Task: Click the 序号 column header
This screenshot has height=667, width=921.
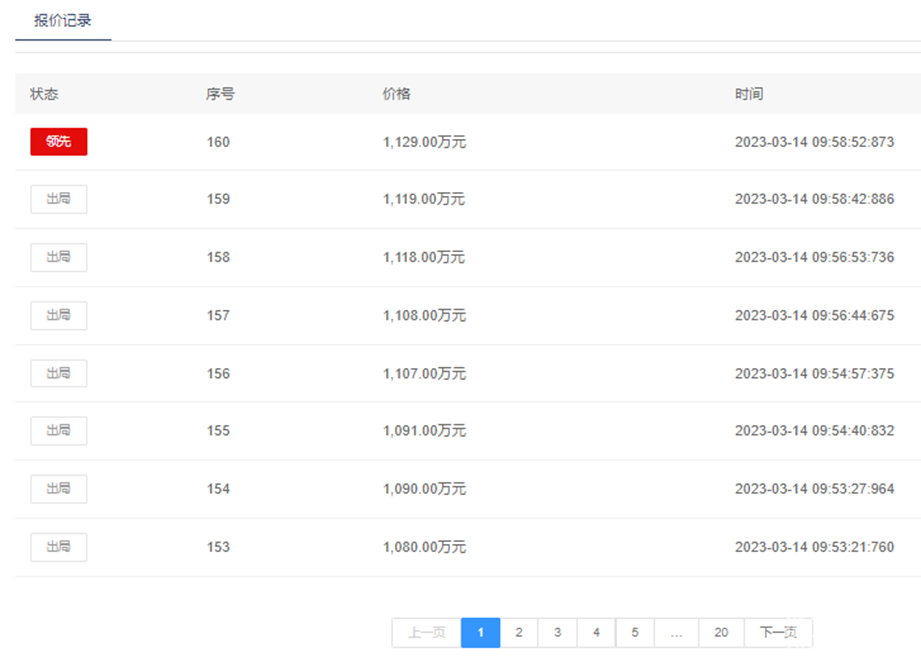Action: click(220, 94)
